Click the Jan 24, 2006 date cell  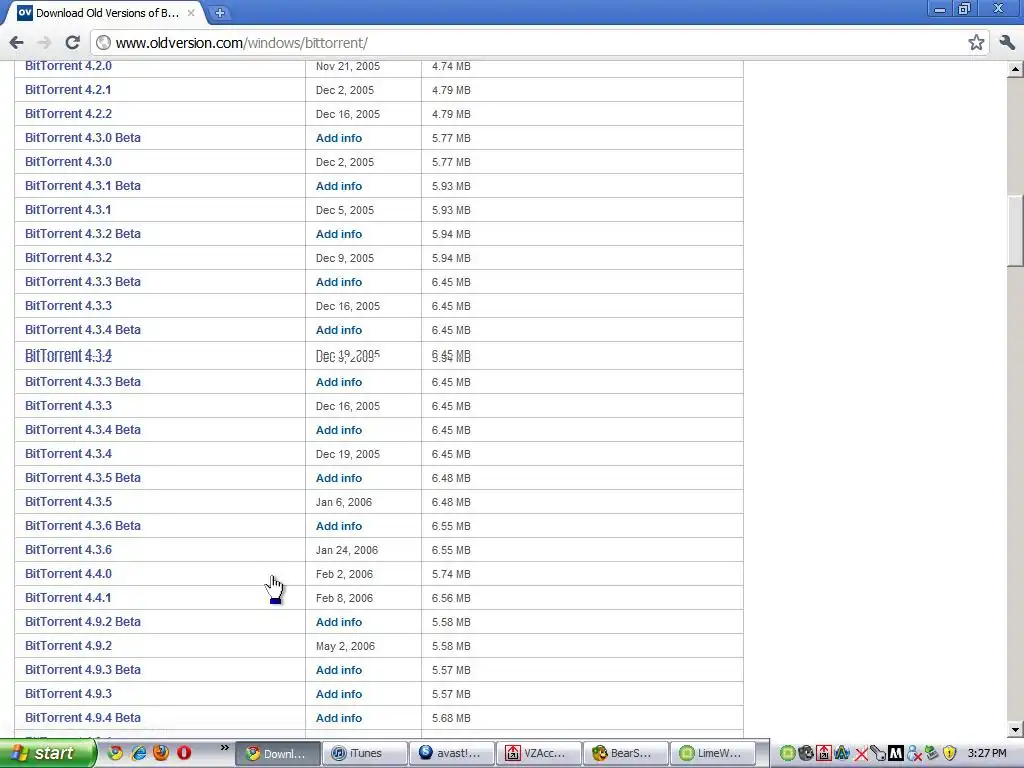click(x=347, y=550)
